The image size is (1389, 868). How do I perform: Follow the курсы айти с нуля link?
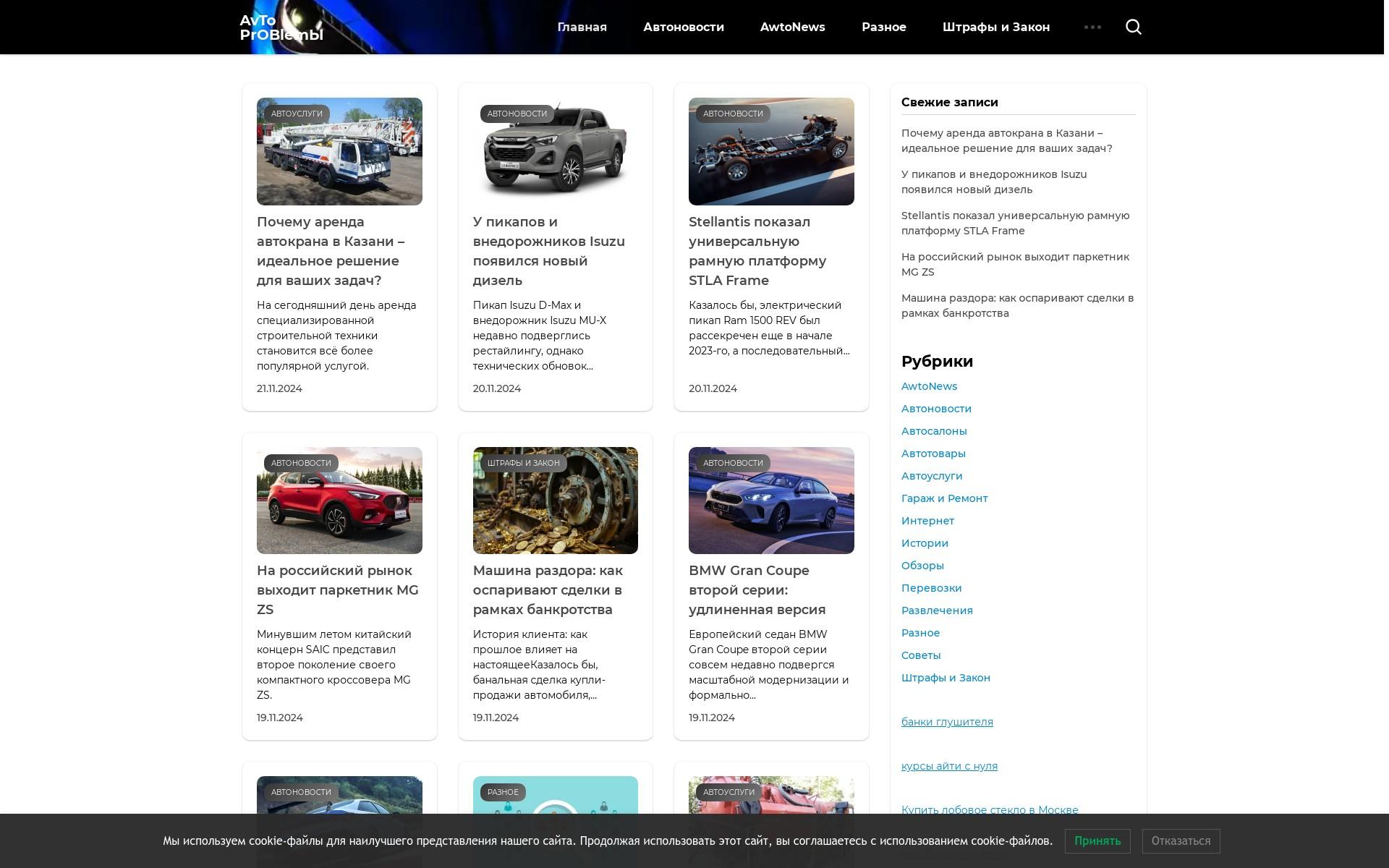pos(949,766)
